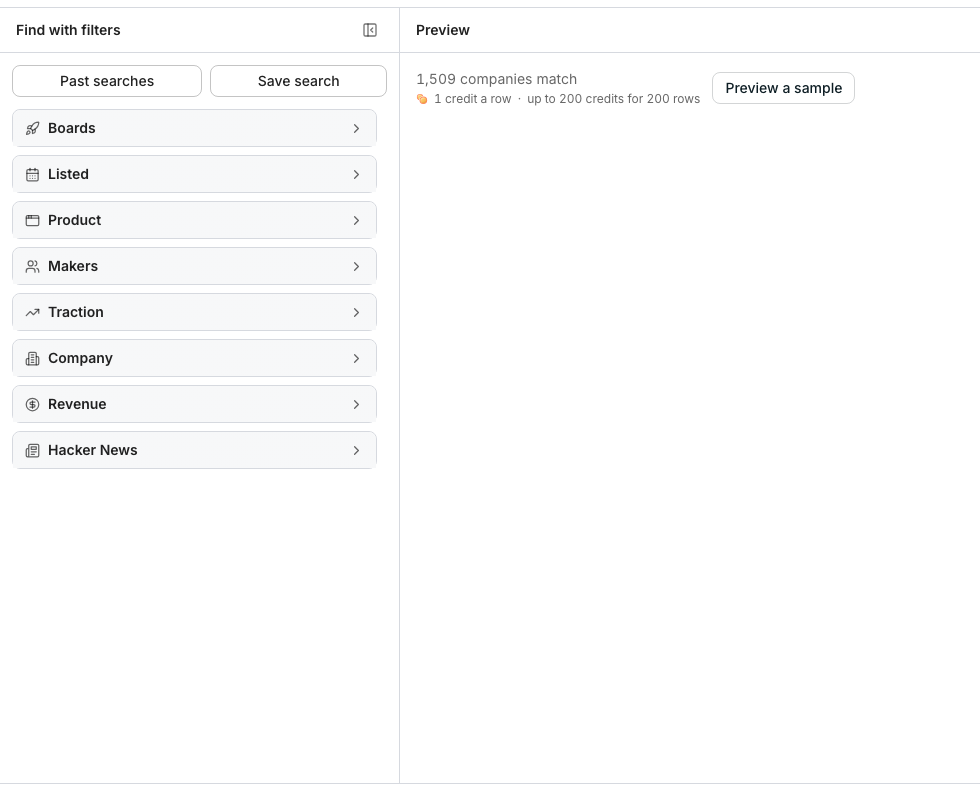The width and height of the screenshot is (980, 790).
Task: Click 'up to 200 credits for 200 rows'
Action: tap(613, 99)
